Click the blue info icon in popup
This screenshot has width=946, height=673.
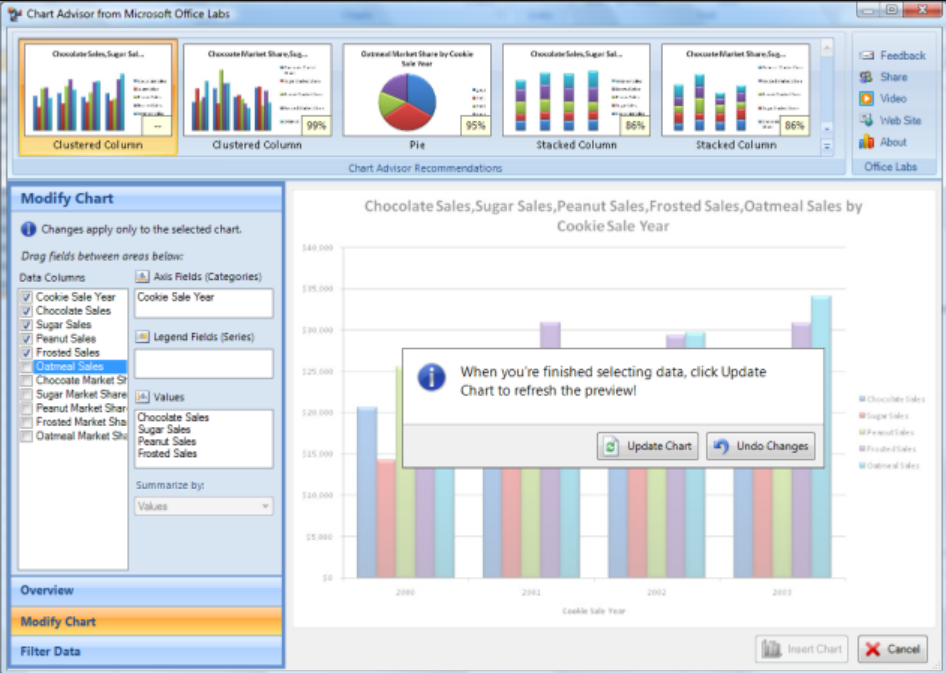(431, 377)
